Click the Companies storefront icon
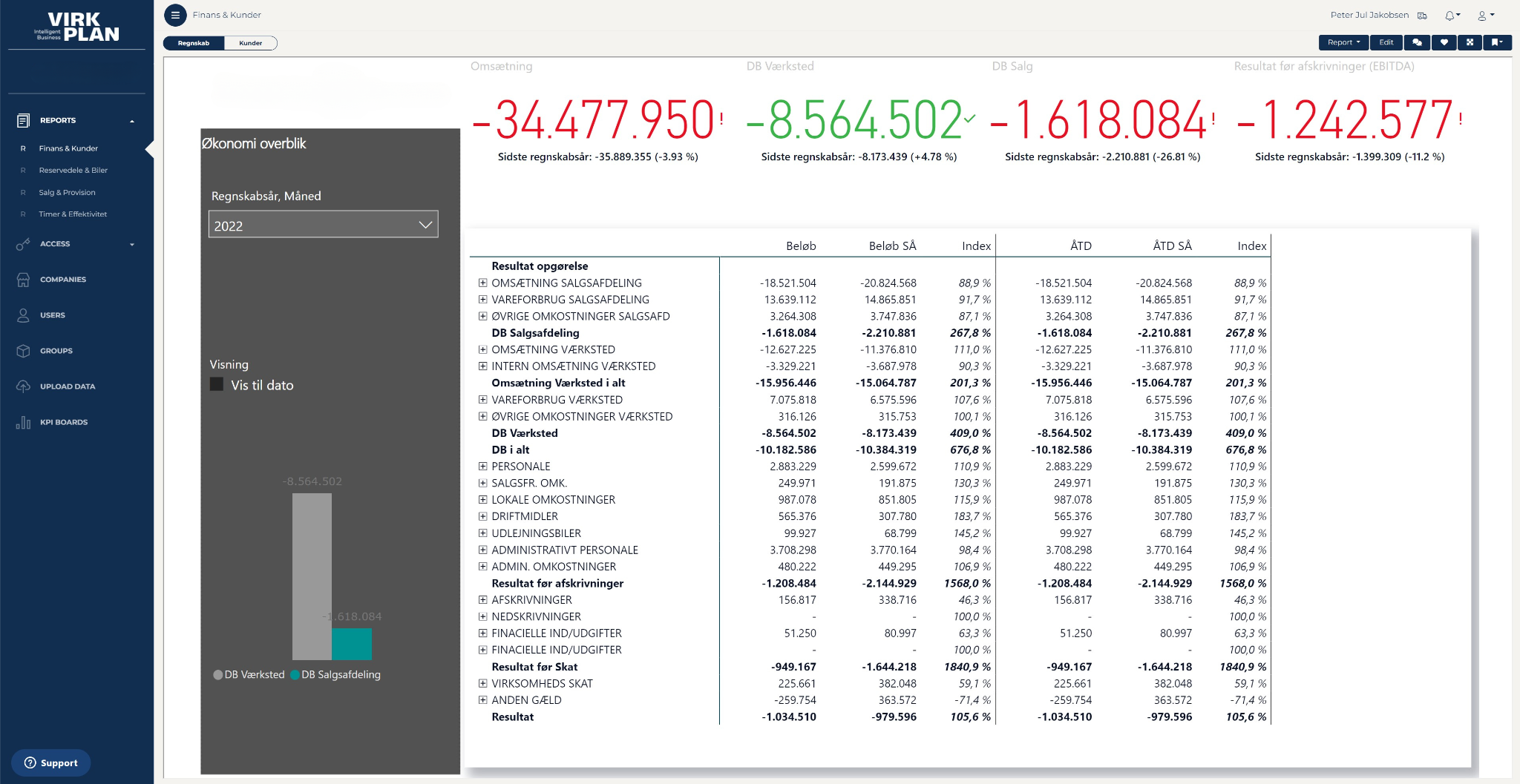This screenshot has height=784, width=1520. 23,280
